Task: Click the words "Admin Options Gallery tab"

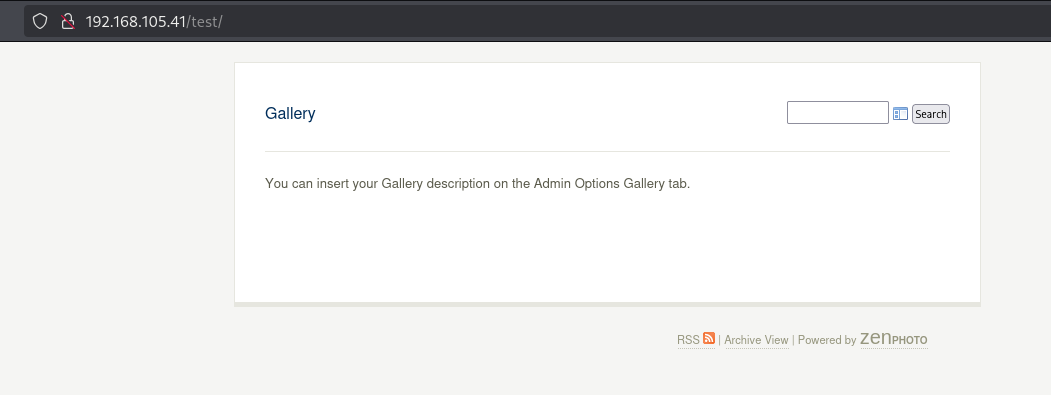Action: point(612,184)
